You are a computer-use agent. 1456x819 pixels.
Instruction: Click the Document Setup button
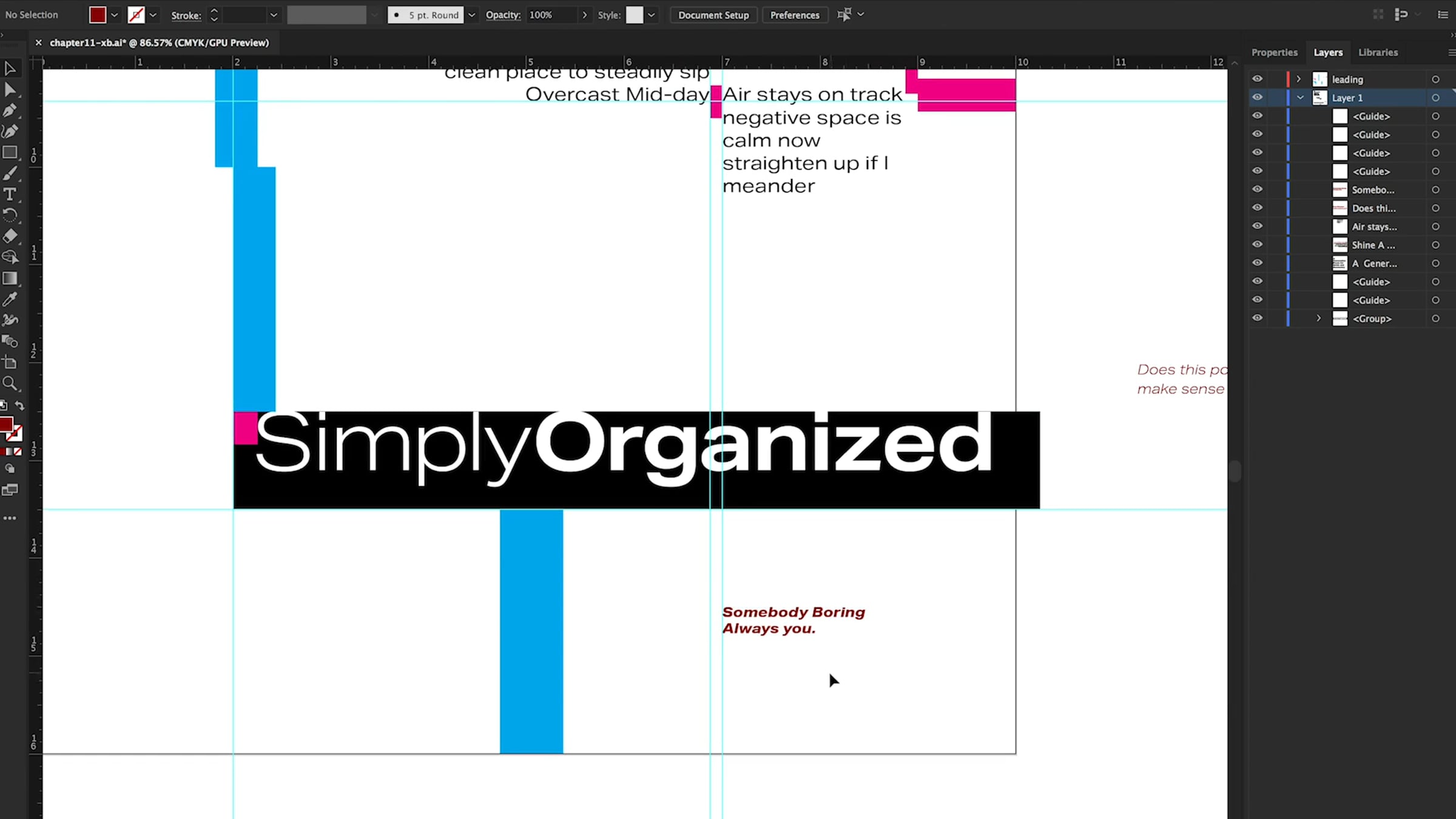(713, 15)
